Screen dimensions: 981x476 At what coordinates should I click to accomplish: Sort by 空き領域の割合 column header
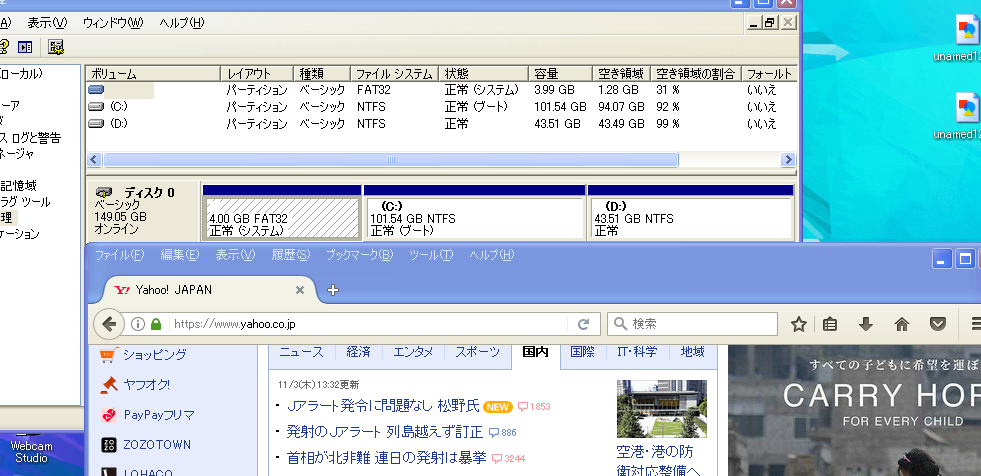click(696, 74)
